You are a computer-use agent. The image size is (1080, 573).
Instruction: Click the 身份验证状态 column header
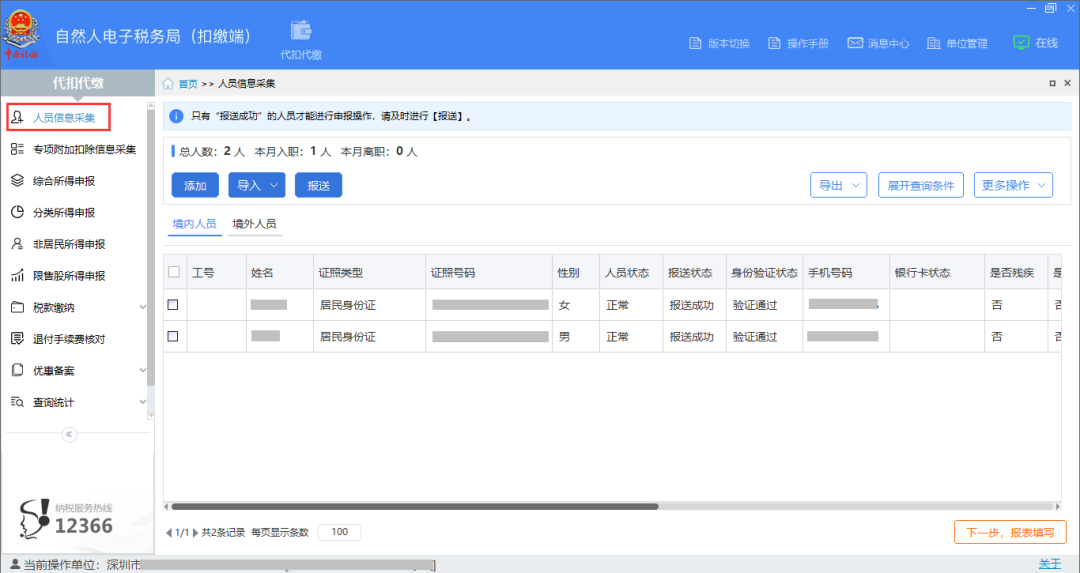tap(765, 273)
